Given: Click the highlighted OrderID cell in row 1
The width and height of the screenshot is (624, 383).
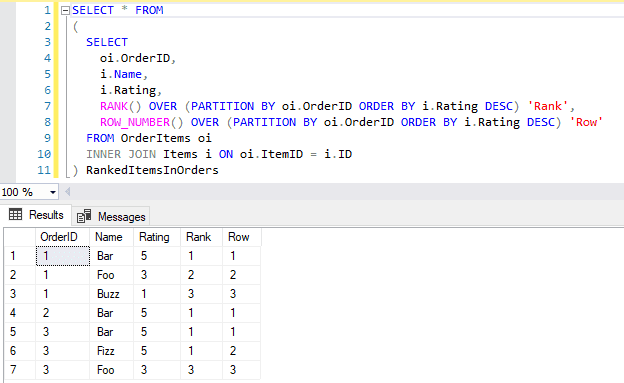Looking at the screenshot, I should click(x=62, y=256).
